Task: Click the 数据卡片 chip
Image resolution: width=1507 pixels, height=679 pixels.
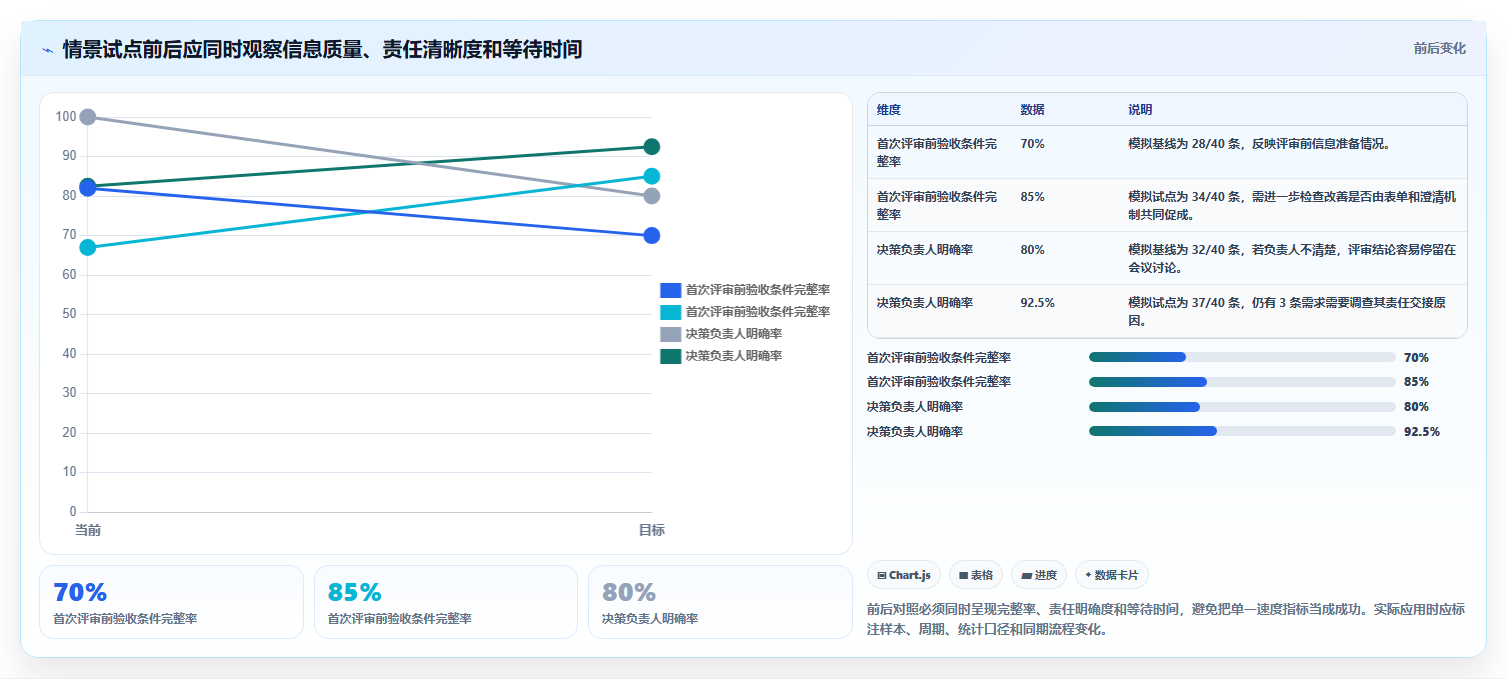Action: (x=1112, y=575)
